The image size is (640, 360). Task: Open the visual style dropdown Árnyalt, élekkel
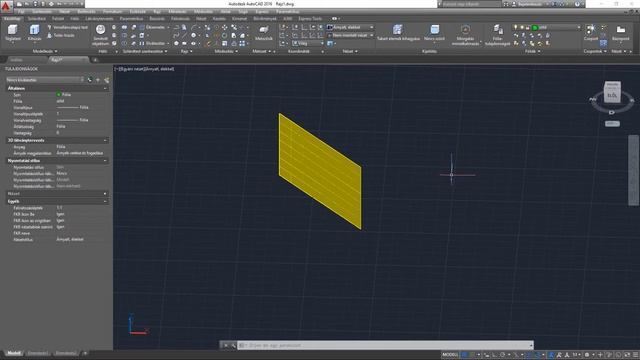pyautogui.click(x=350, y=27)
